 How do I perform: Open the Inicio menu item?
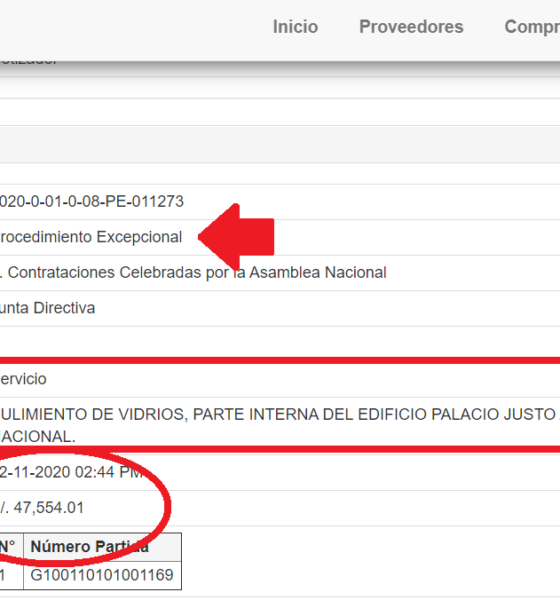tap(295, 27)
